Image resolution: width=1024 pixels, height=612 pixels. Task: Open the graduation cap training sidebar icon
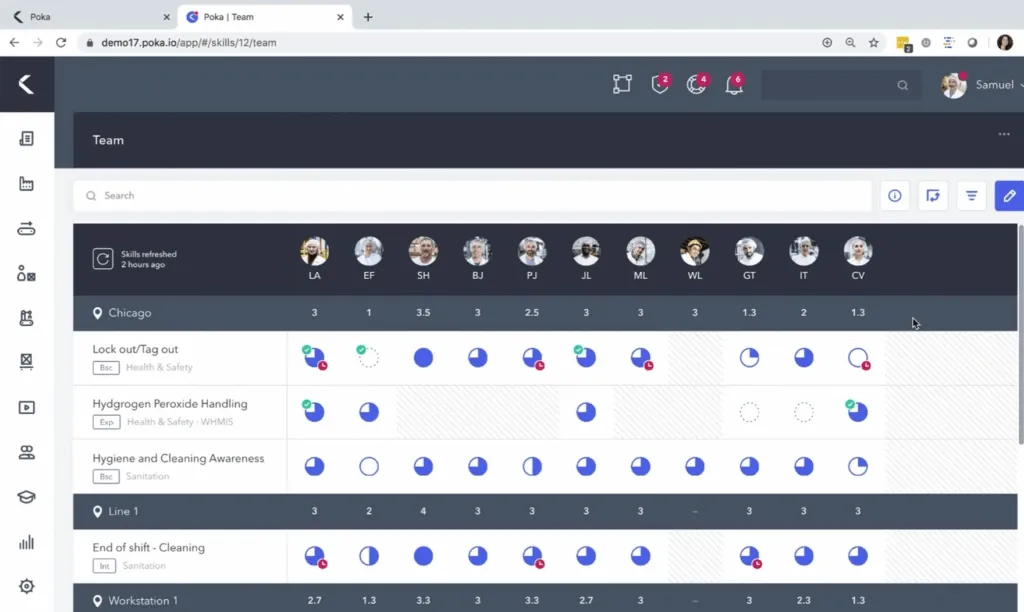pyautogui.click(x=26, y=497)
